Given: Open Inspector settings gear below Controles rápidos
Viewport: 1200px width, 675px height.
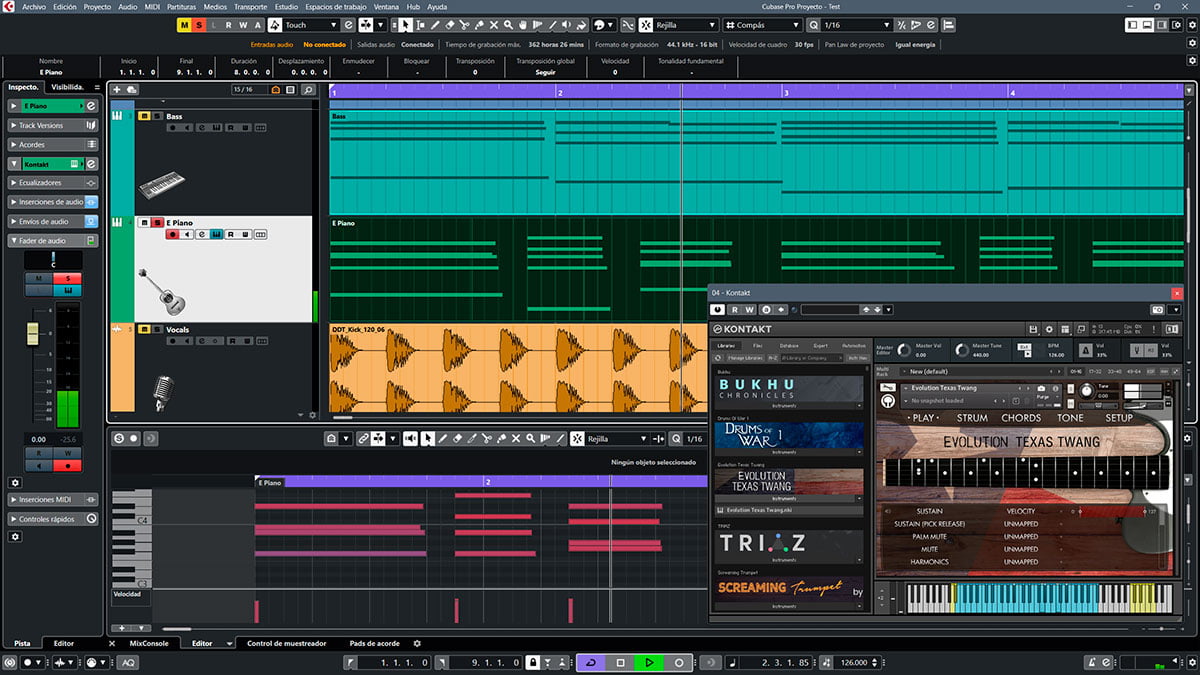Looking at the screenshot, I should pos(15,536).
